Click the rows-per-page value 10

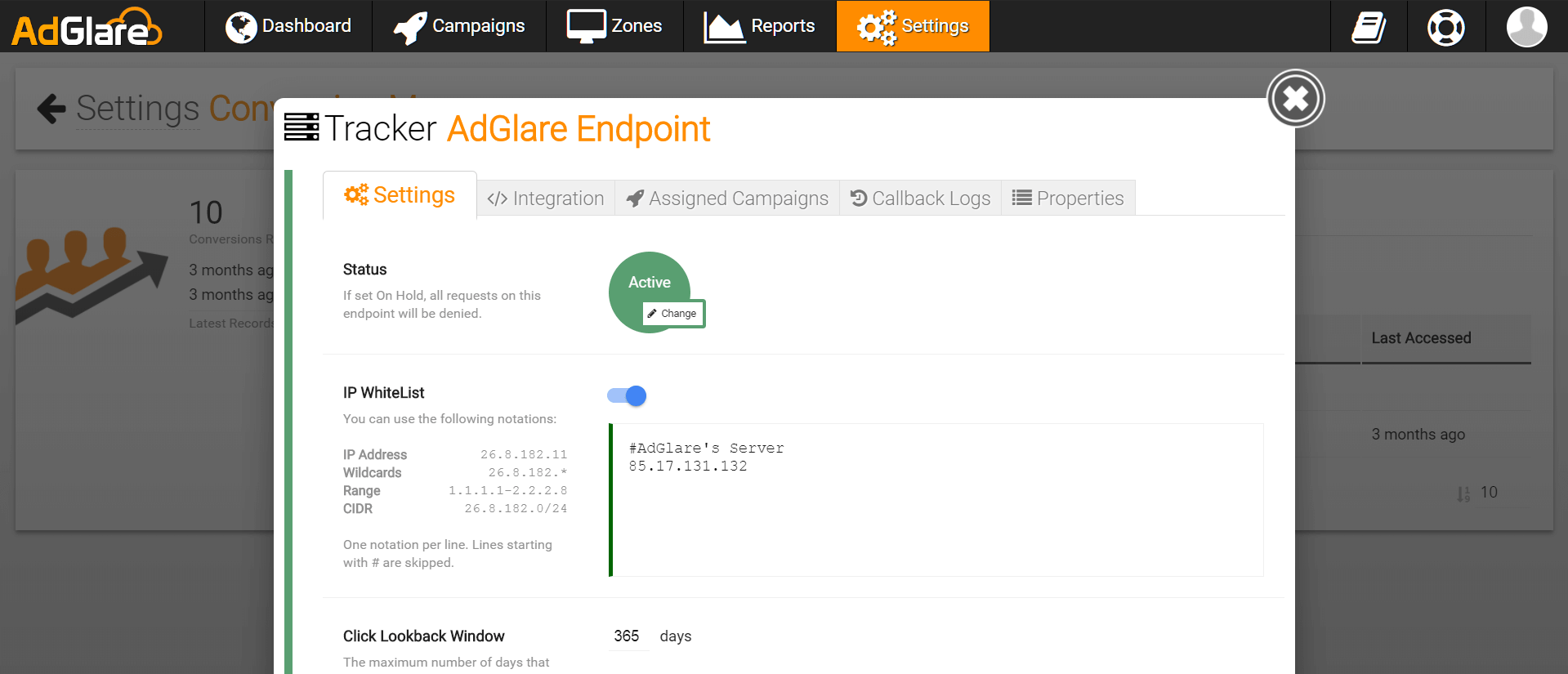1489,493
